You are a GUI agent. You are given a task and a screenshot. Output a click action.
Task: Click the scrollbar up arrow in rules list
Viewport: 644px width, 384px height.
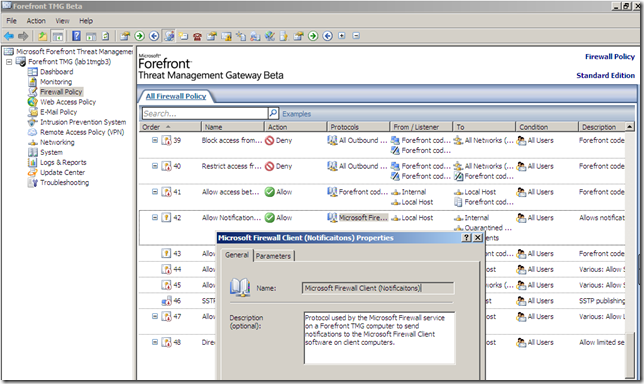pos(630,126)
